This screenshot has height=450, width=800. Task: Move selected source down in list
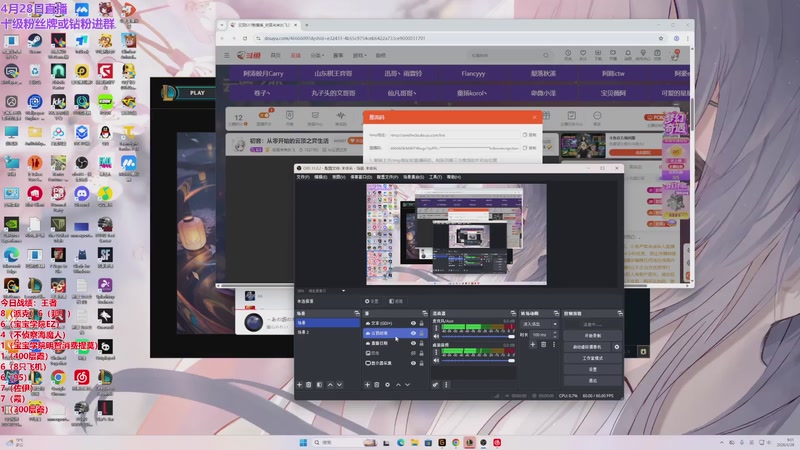[407, 385]
